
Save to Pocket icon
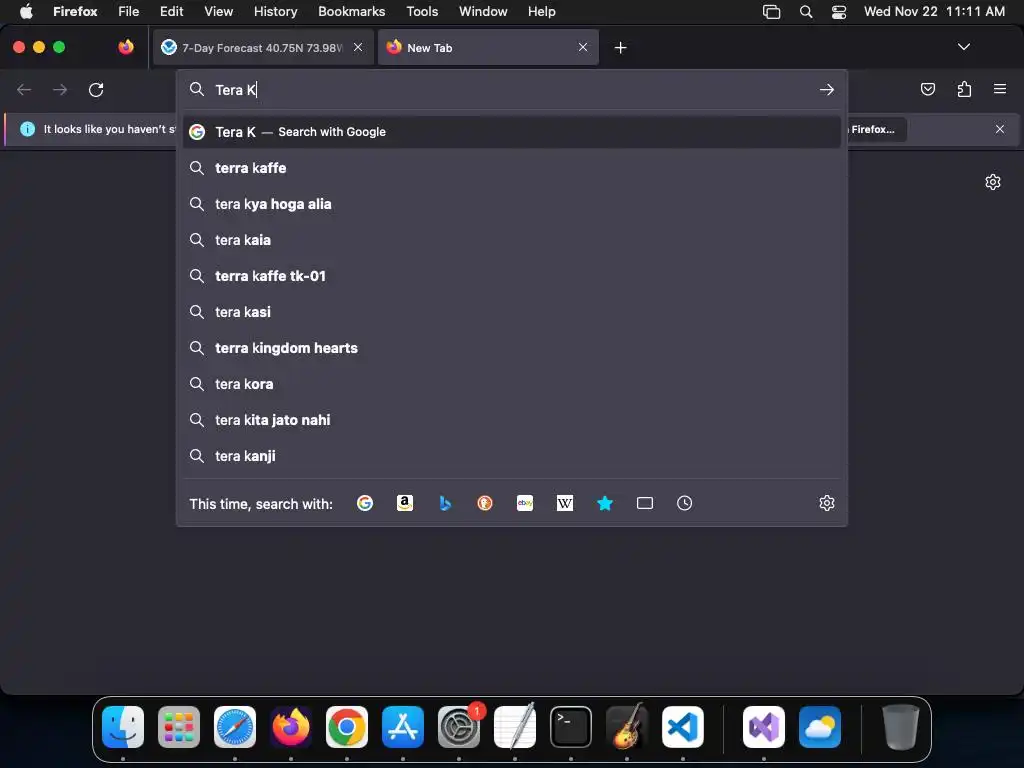coord(927,89)
